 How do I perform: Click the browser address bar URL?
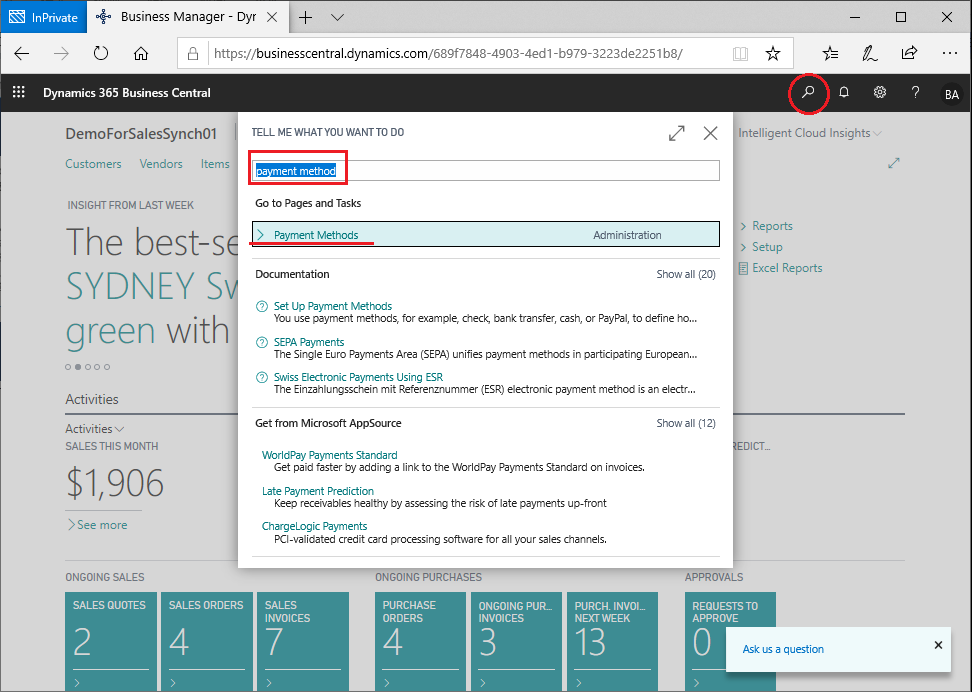[x=448, y=54]
